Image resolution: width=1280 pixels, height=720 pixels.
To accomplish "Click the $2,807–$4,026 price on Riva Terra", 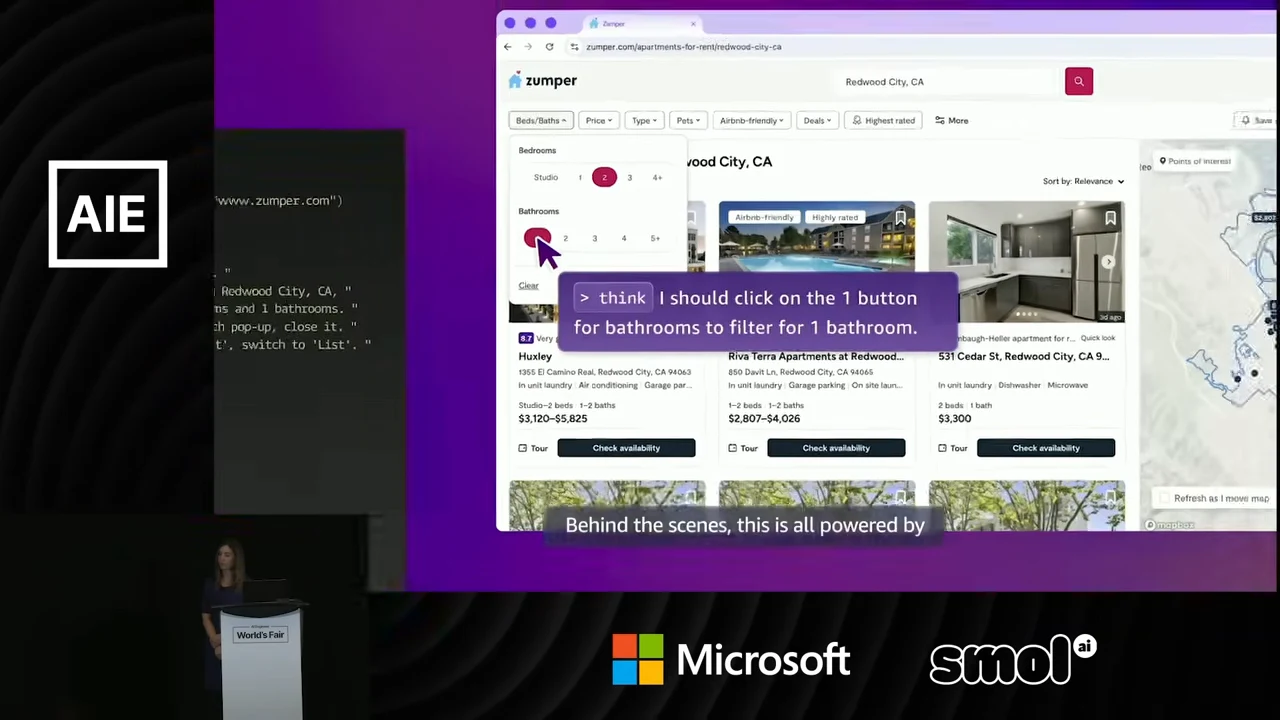I will click(764, 419).
